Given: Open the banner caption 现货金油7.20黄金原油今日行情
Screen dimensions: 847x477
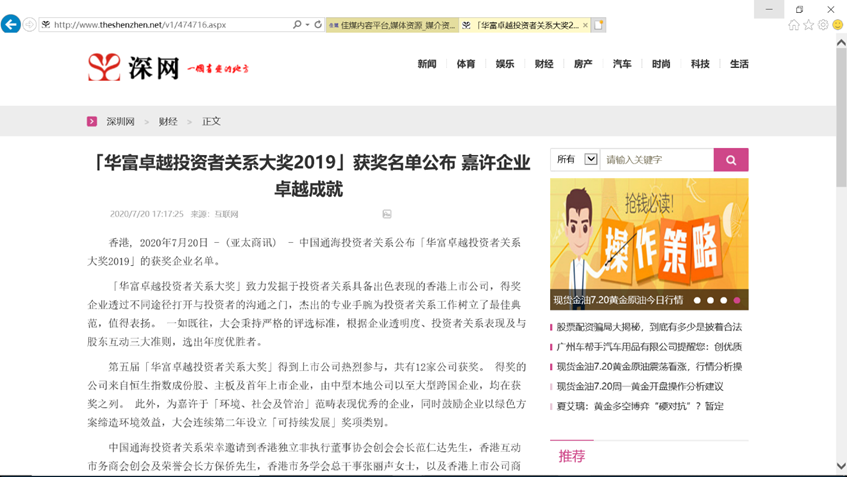Looking at the screenshot, I should (x=619, y=300).
